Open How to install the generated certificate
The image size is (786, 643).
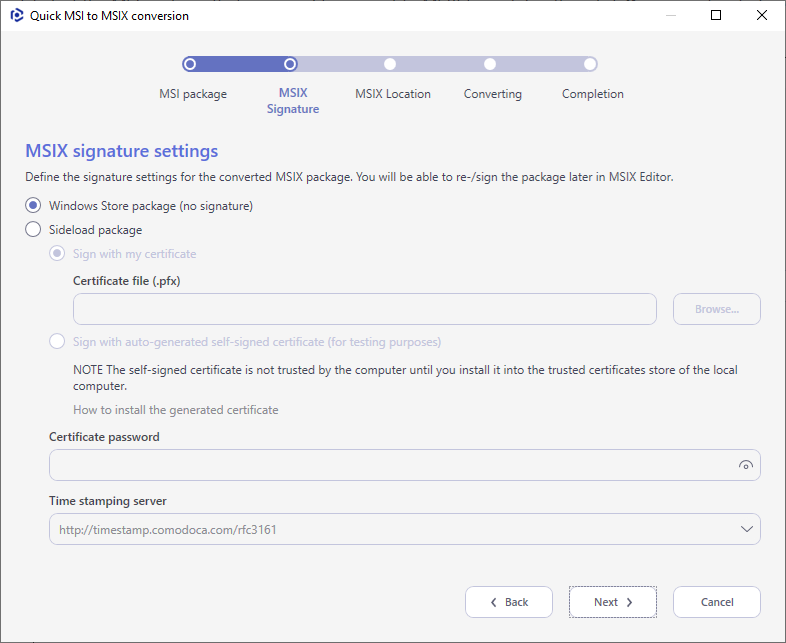175,410
